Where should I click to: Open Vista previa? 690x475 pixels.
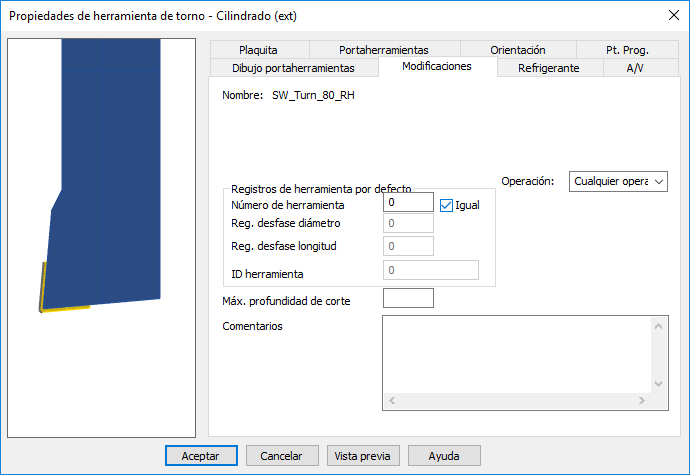click(363, 456)
